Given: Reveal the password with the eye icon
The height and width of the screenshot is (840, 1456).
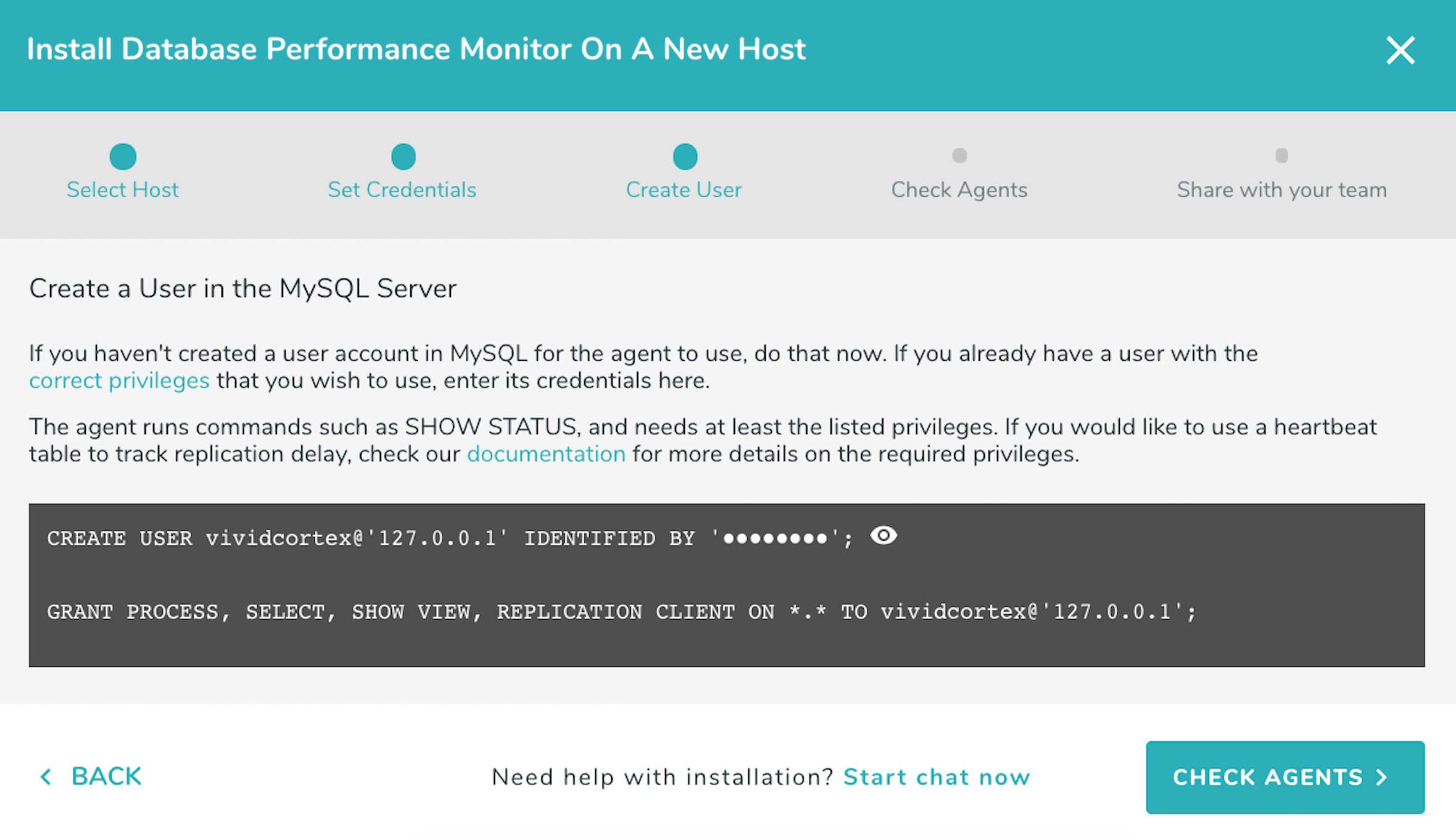Looking at the screenshot, I should pyautogui.click(x=883, y=535).
